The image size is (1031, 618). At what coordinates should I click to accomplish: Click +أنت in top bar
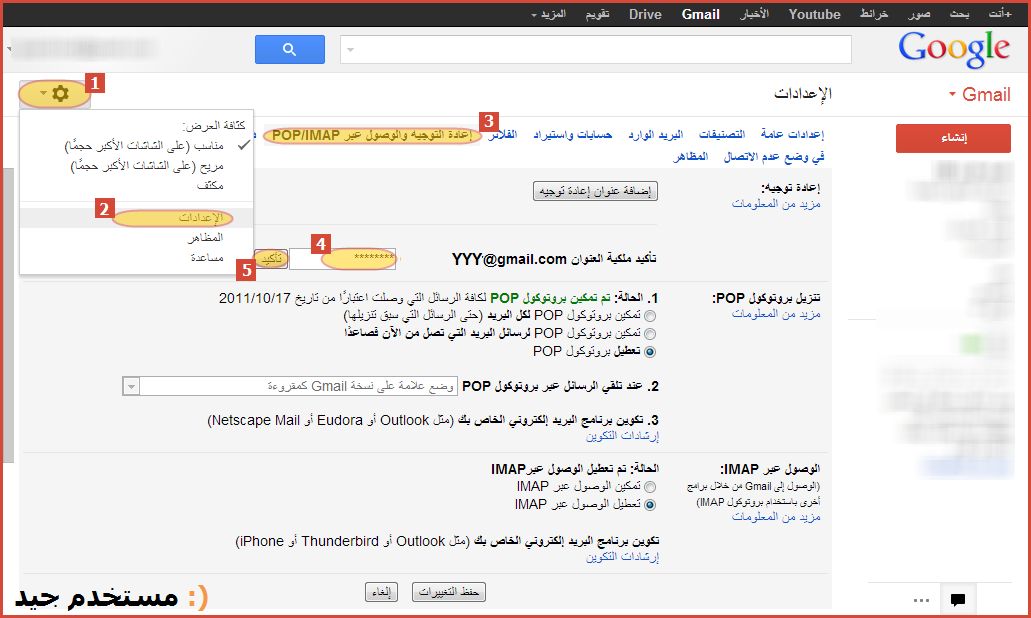click(999, 14)
